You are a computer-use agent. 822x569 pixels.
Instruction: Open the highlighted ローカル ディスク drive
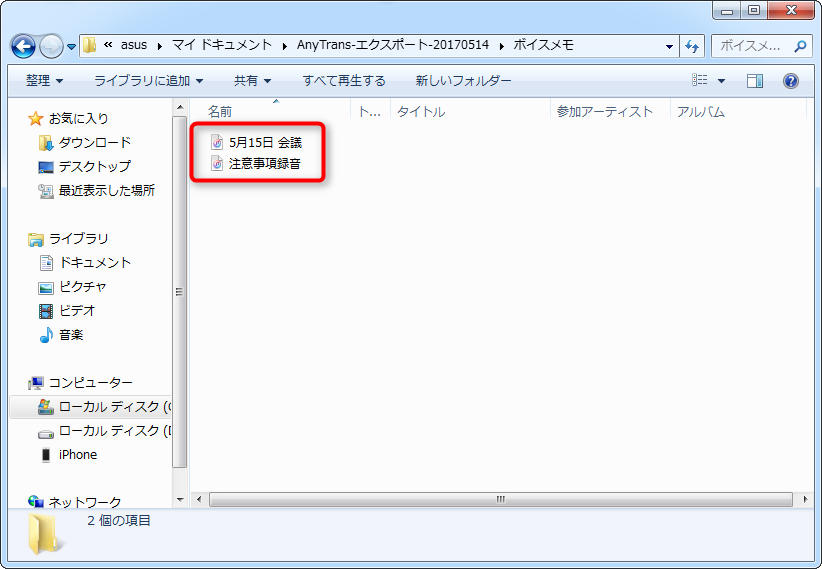115,406
